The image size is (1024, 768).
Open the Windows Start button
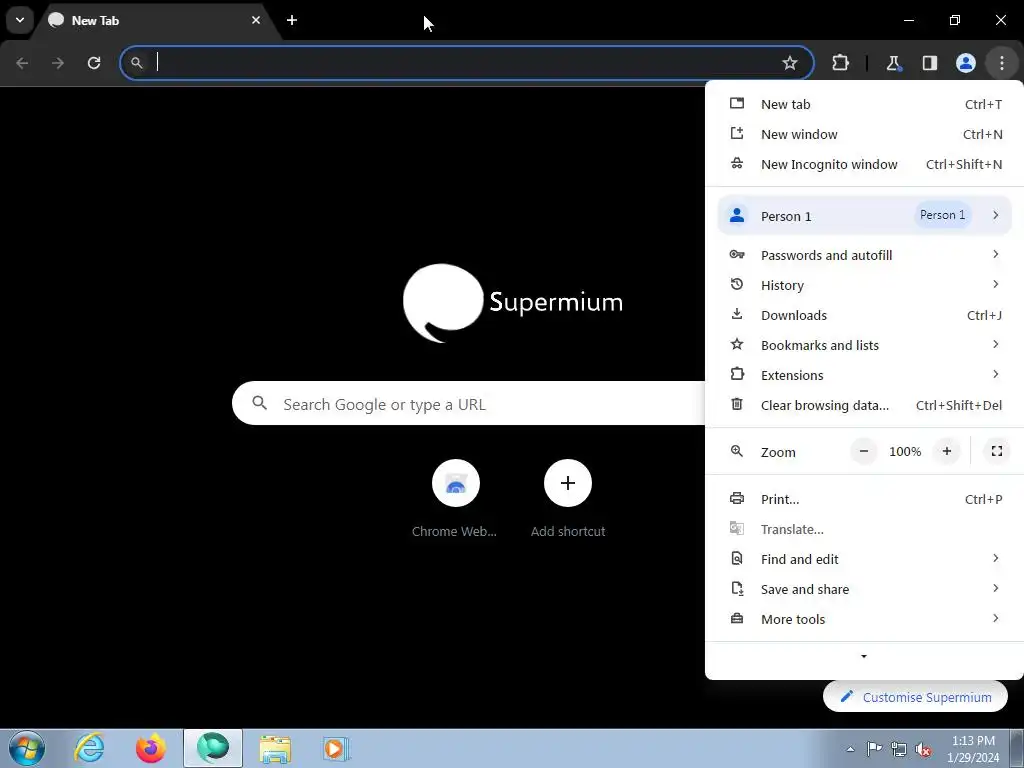point(27,748)
